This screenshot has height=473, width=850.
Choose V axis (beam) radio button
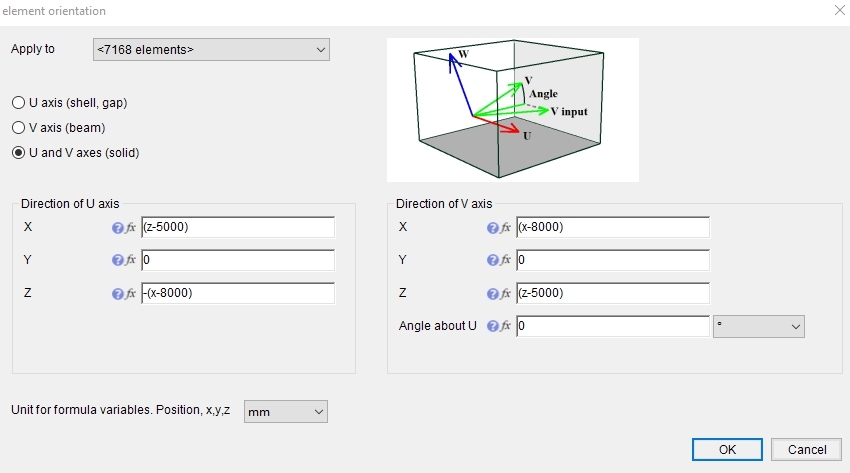(x=18, y=128)
